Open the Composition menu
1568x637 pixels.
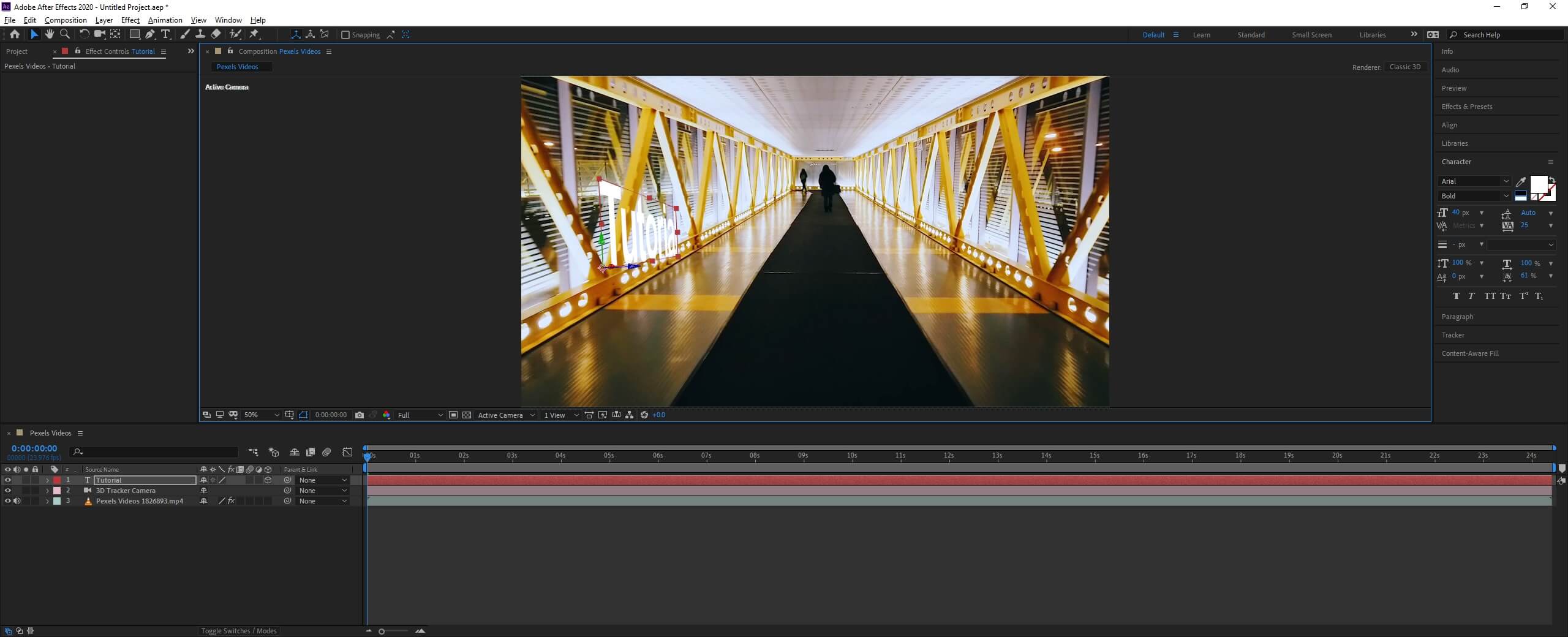(66, 20)
